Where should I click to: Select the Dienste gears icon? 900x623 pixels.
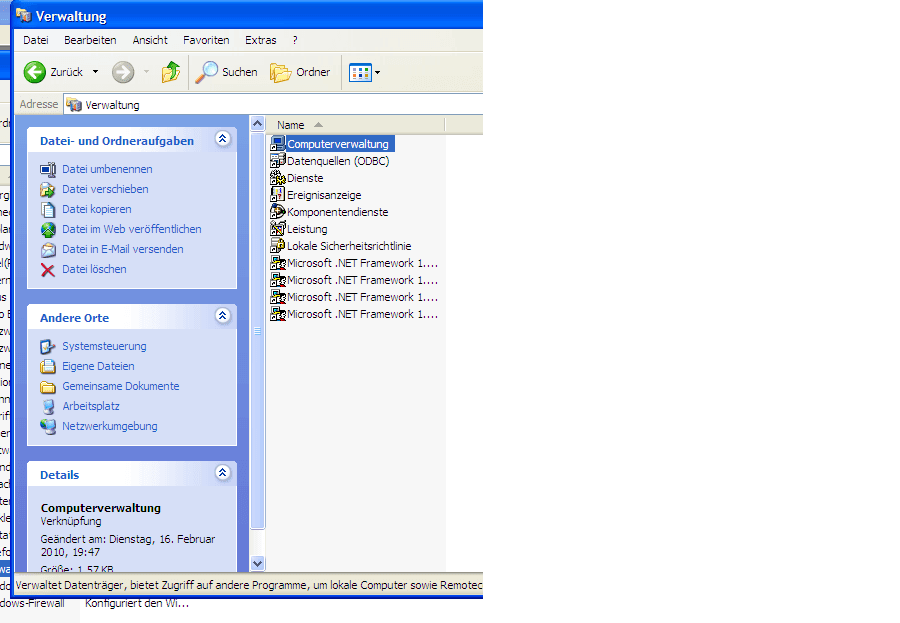(278, 178)
